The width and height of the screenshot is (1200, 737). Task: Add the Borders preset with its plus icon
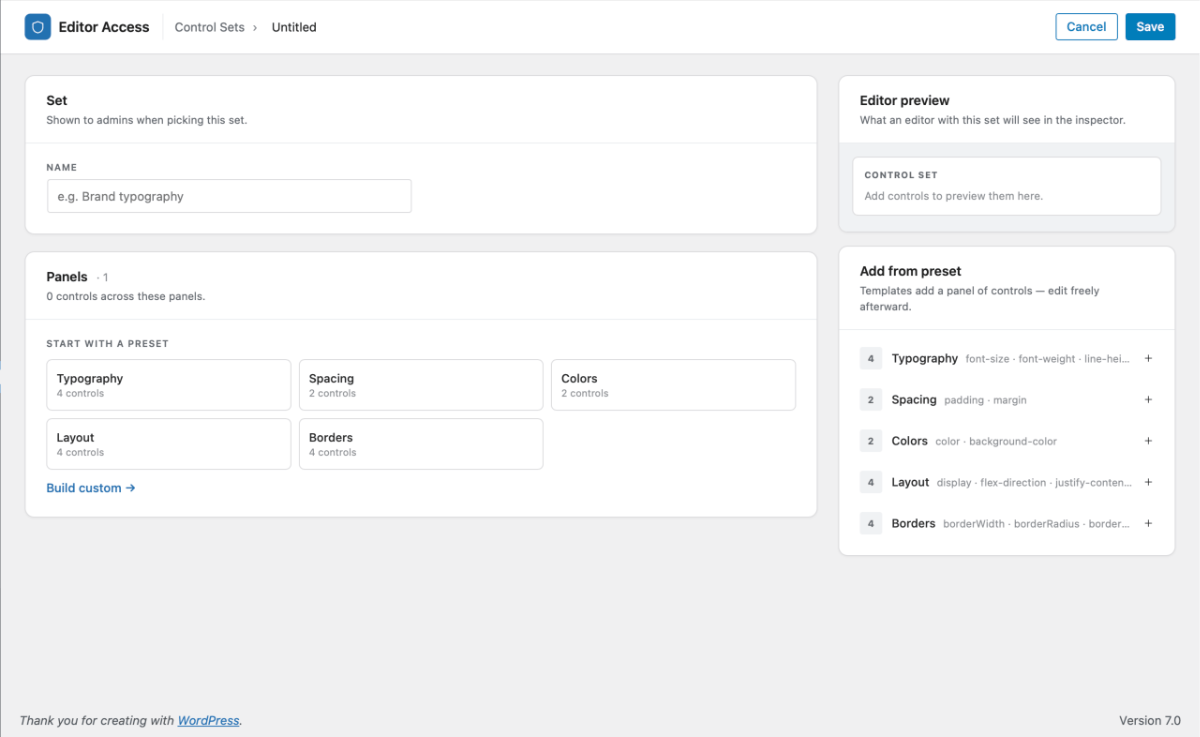[1148, 523]
